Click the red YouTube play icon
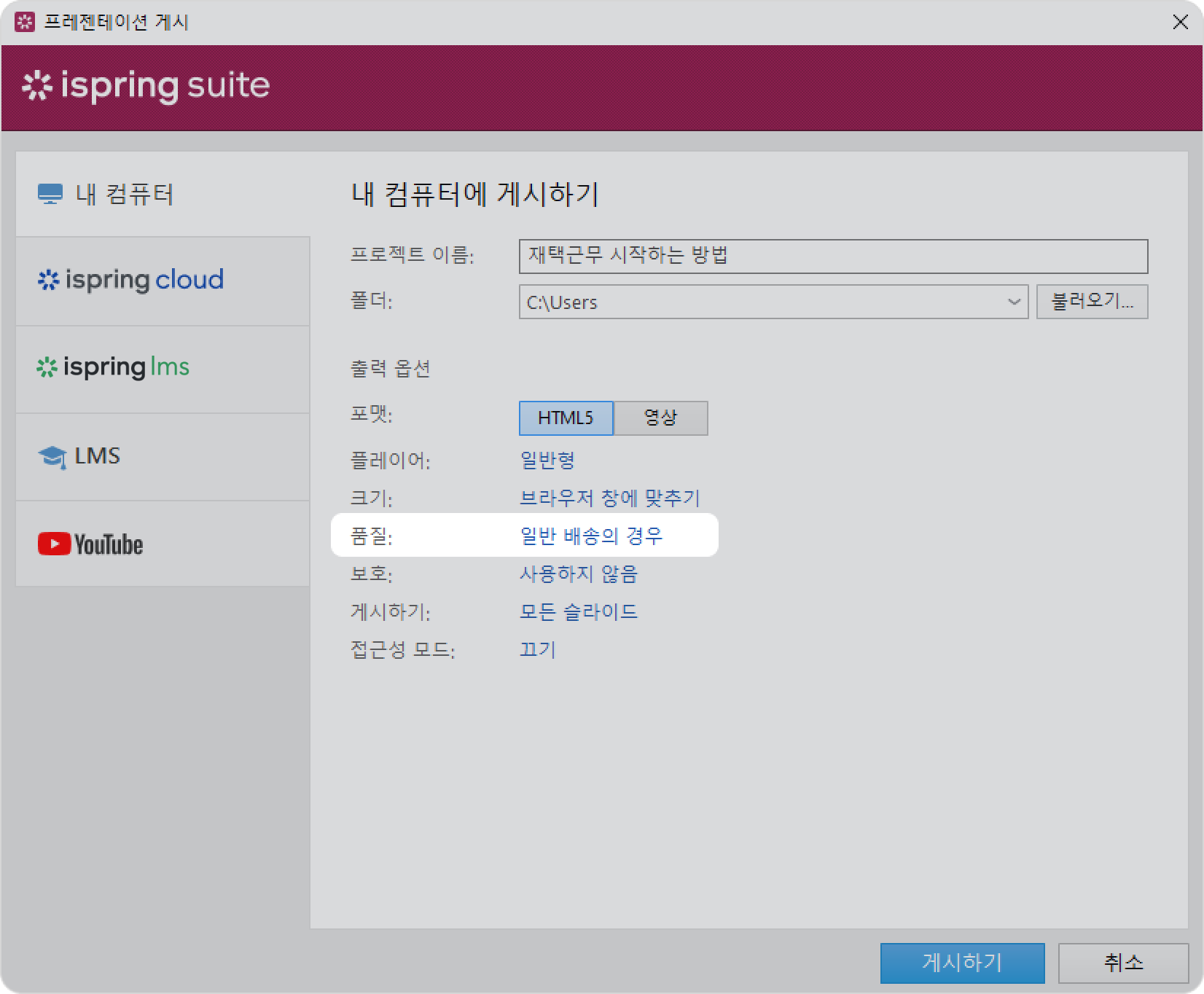The width and height of the screenshot is (1204, 994). 54,544
